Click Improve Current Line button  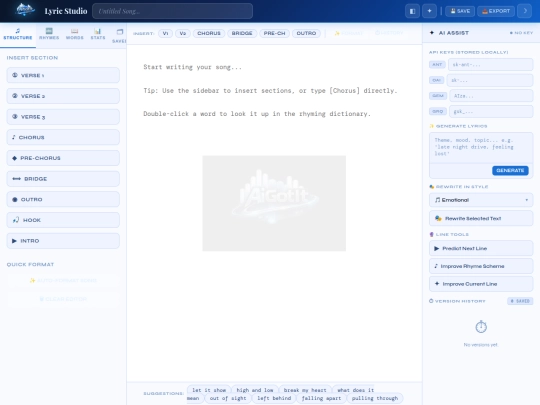(x=481, y=284)
